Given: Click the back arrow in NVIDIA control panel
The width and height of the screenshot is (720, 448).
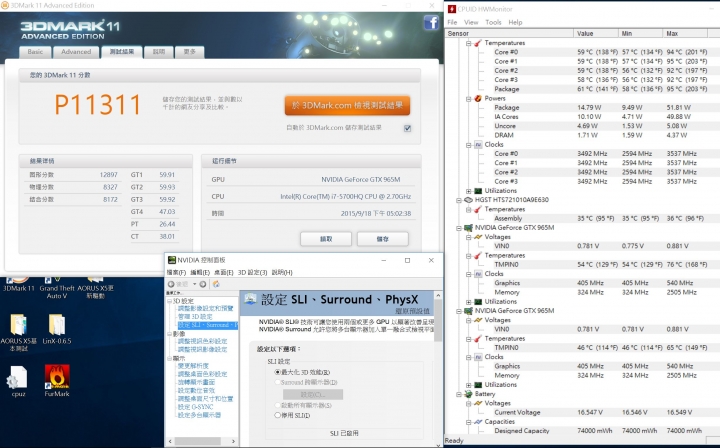Looking at the screenshot, I should 171,284.
